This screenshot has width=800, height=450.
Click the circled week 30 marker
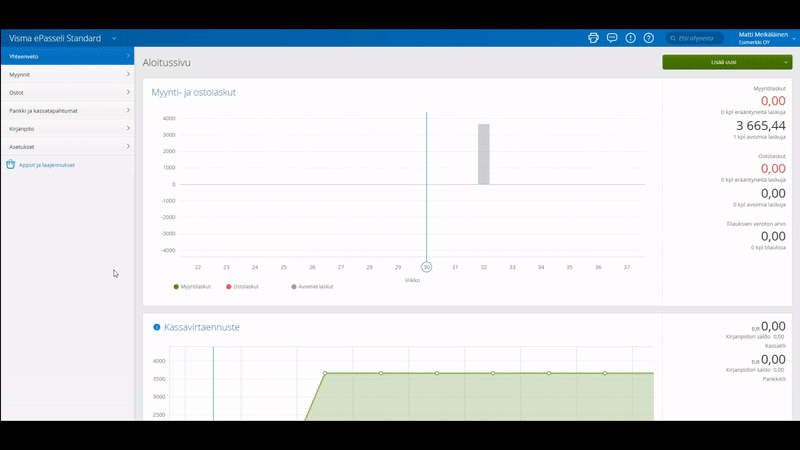coord(427,267)
